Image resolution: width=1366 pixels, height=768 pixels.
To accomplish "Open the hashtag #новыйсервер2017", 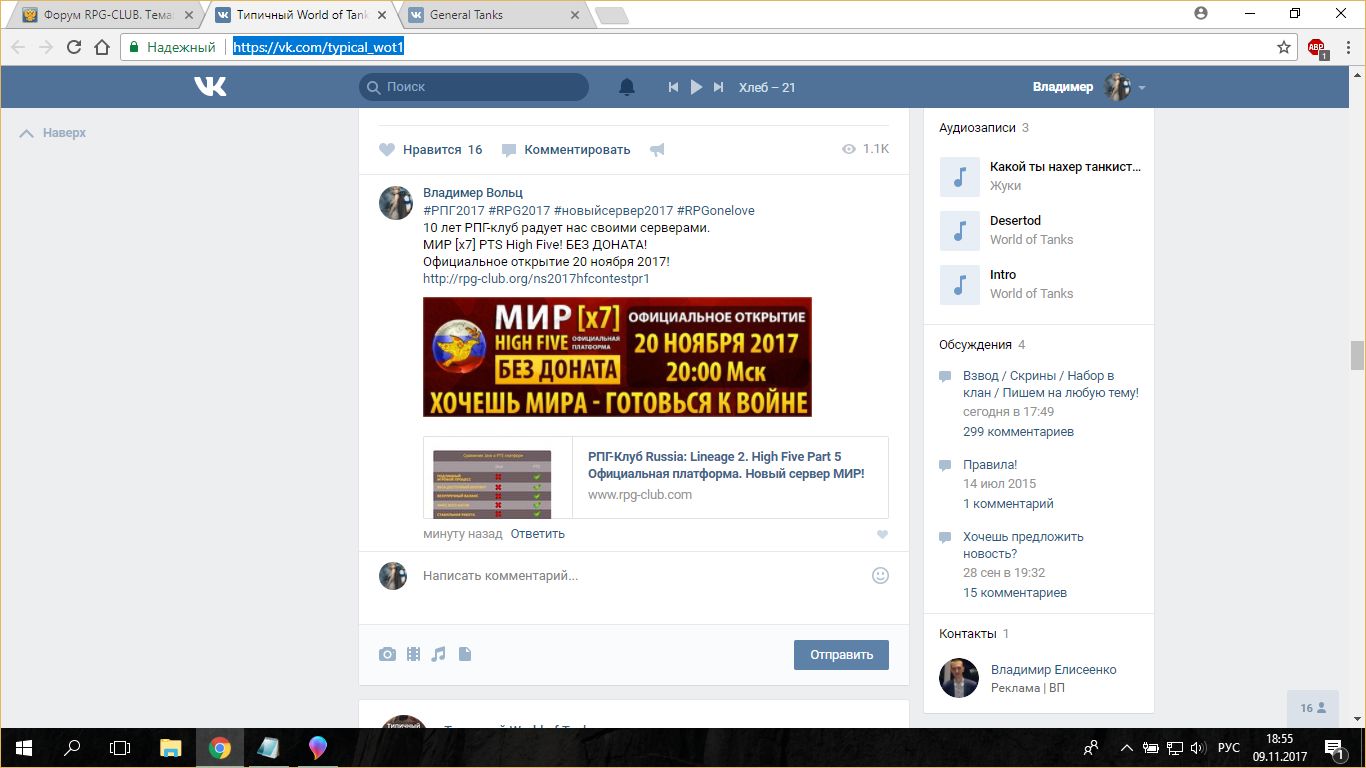I will click(x=613, y=210).
